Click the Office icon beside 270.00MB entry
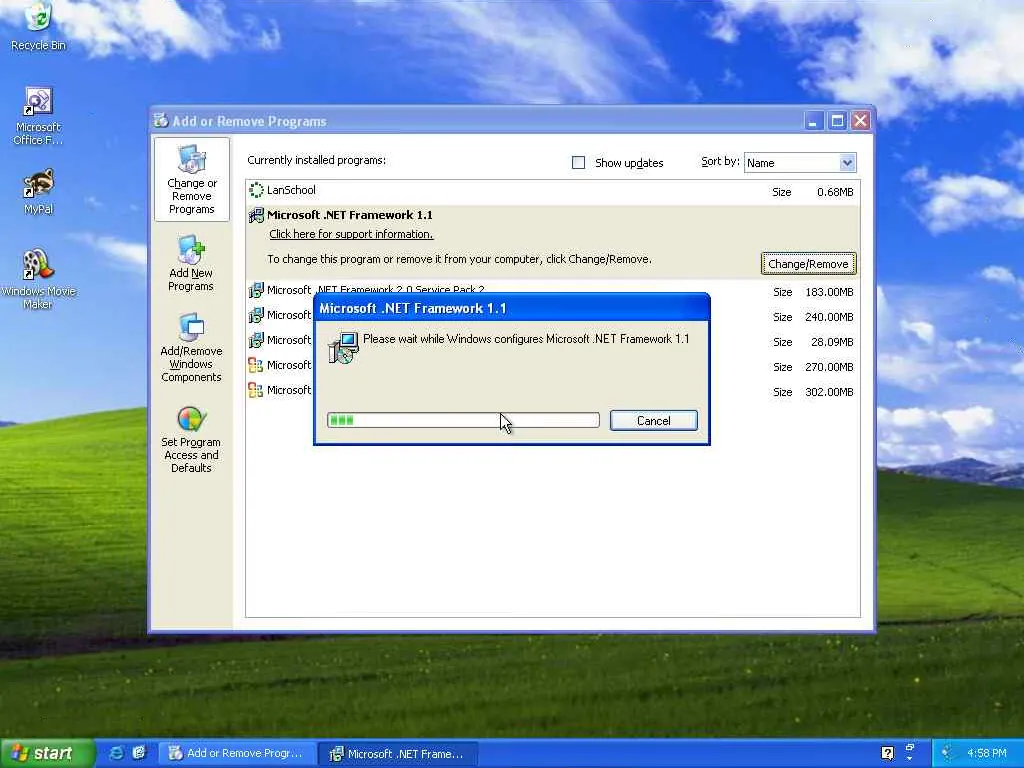The image size is (1024, 768). click(x=256, y=365)
